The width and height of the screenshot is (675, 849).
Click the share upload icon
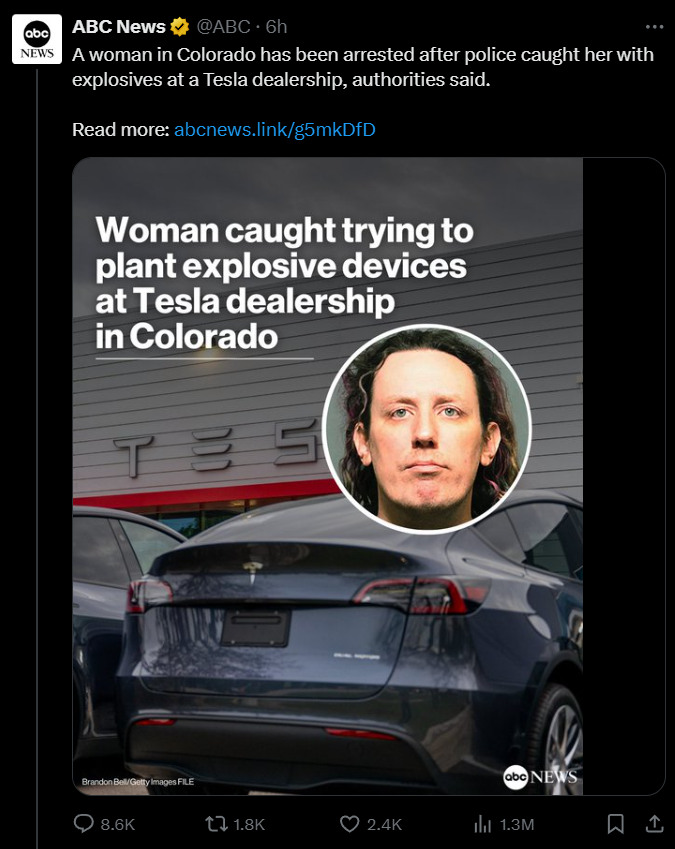(x=654, y=824)
